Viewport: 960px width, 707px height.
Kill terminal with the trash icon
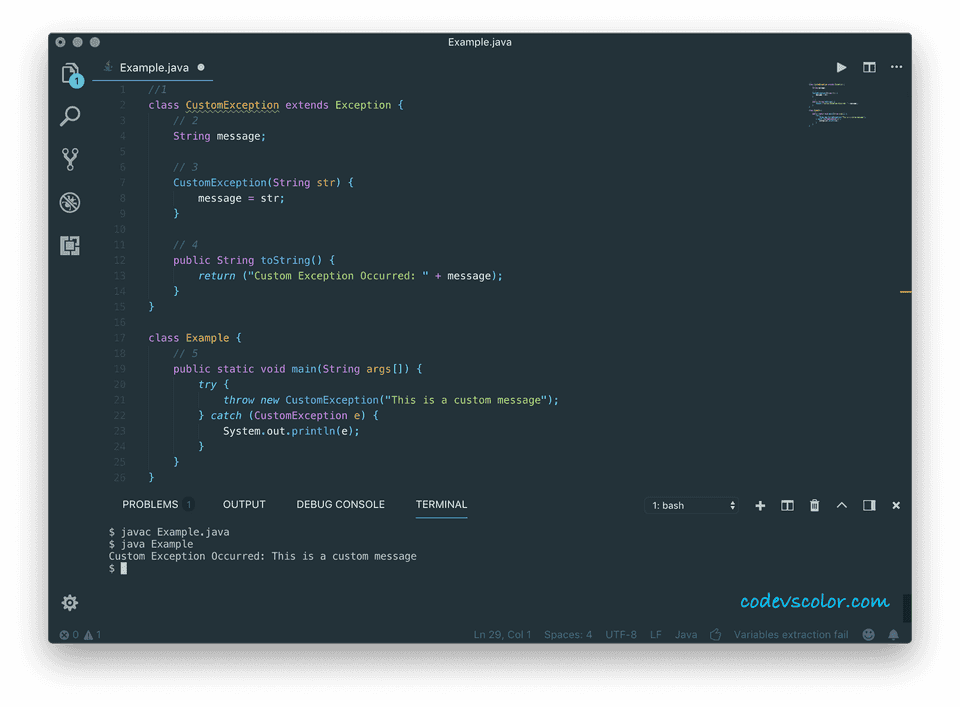click(x=814, y=506)
